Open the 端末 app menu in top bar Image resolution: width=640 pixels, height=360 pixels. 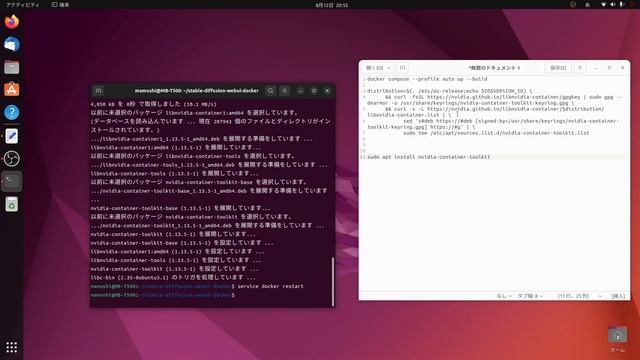point(61,4)
